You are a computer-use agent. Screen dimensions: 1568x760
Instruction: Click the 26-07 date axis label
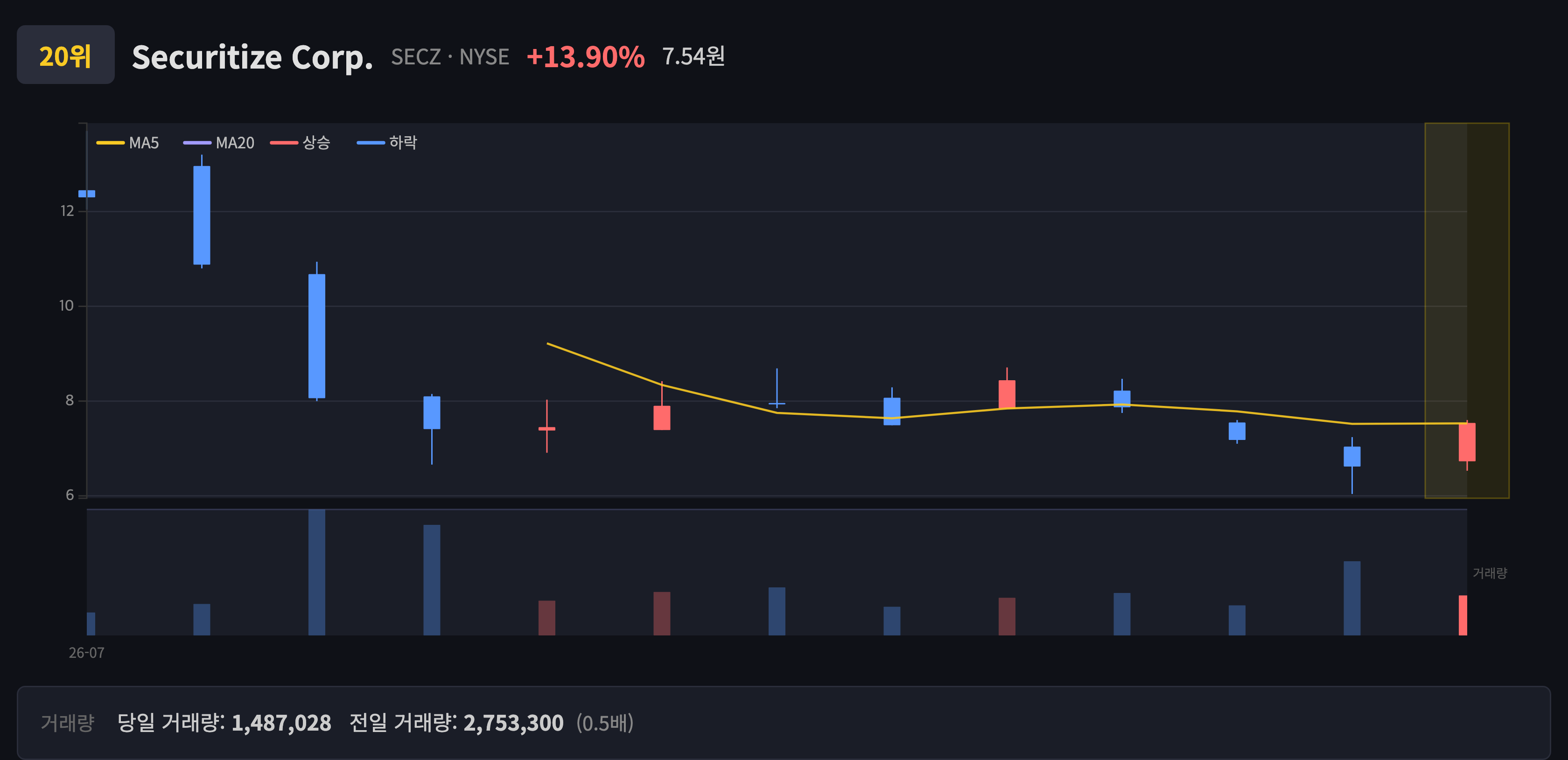tap(86, 653)
